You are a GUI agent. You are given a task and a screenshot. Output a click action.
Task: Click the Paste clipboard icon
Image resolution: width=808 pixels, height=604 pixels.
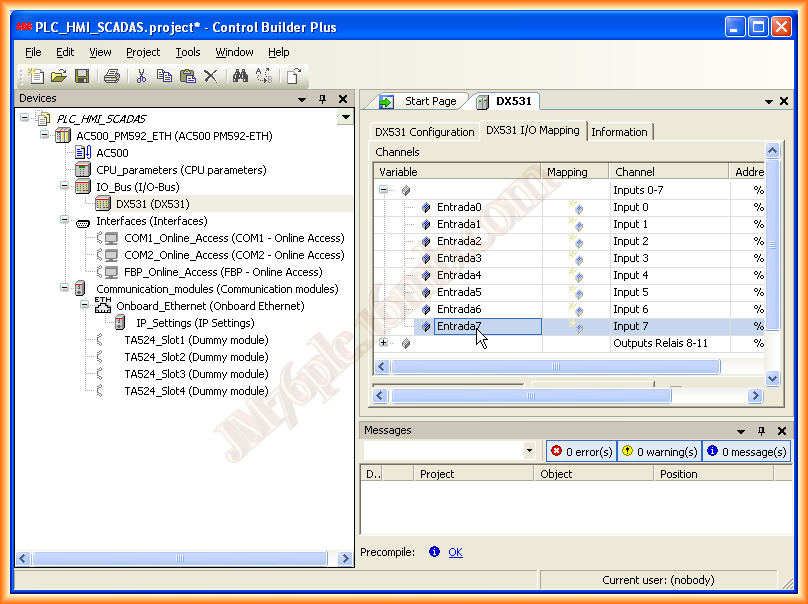(187, 76)
